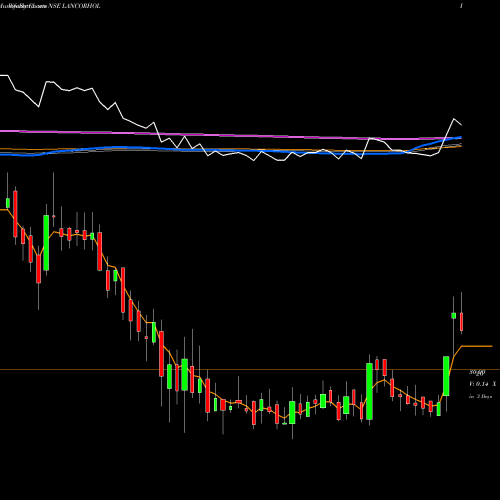Click the white indicator line's final peak
The width and height of the screenshot is (500, 500).
point(454,119)
